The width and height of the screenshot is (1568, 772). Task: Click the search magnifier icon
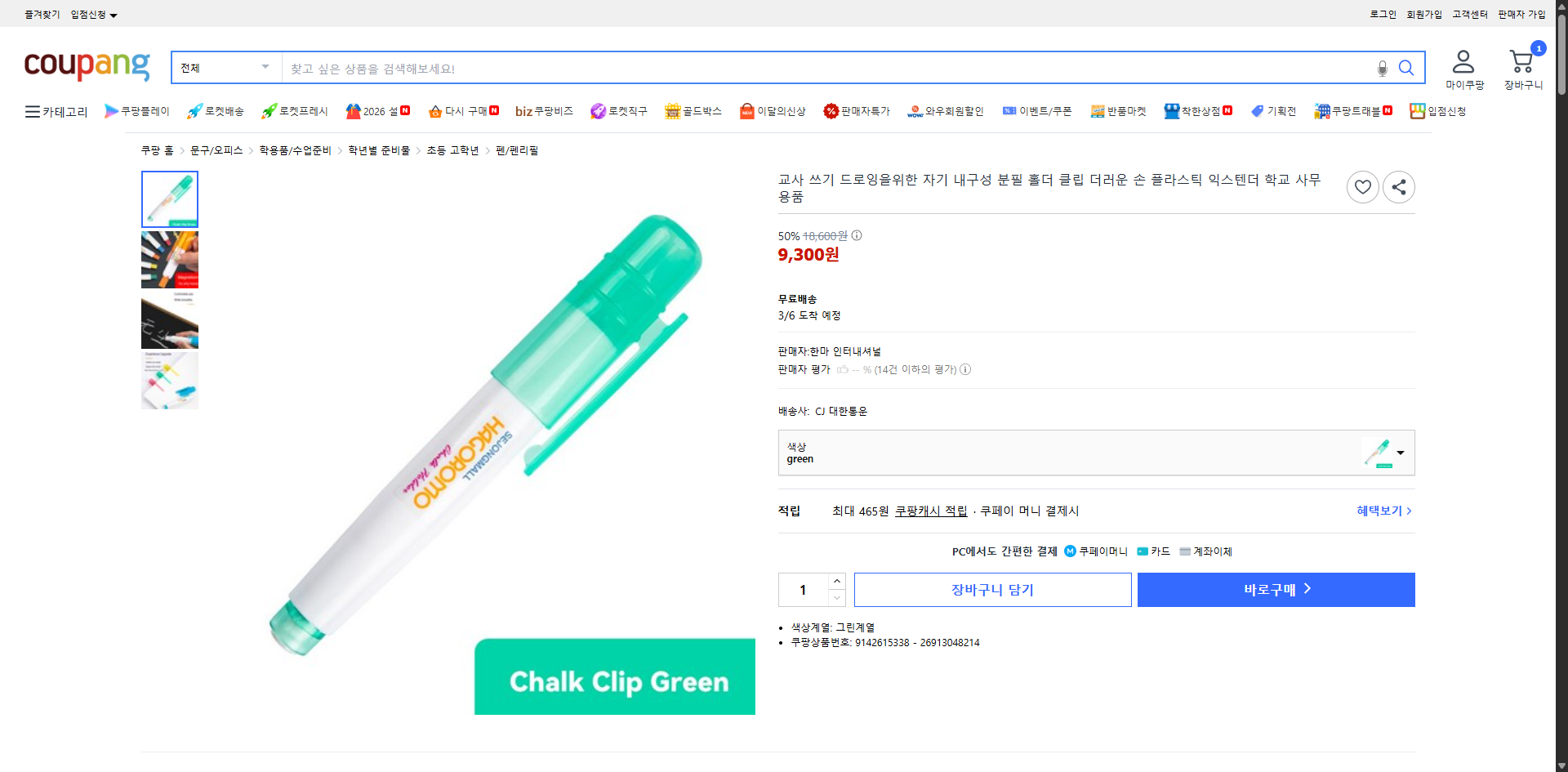(x=1406, y=68)
